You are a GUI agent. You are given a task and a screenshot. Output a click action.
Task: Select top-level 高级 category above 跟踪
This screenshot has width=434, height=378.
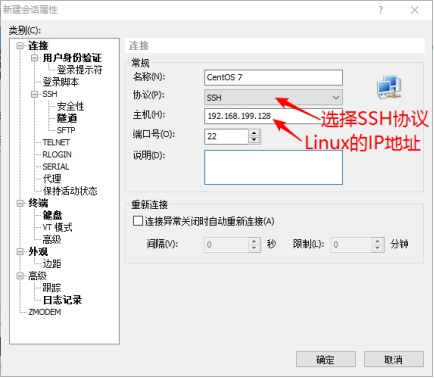tap(37, 276)
